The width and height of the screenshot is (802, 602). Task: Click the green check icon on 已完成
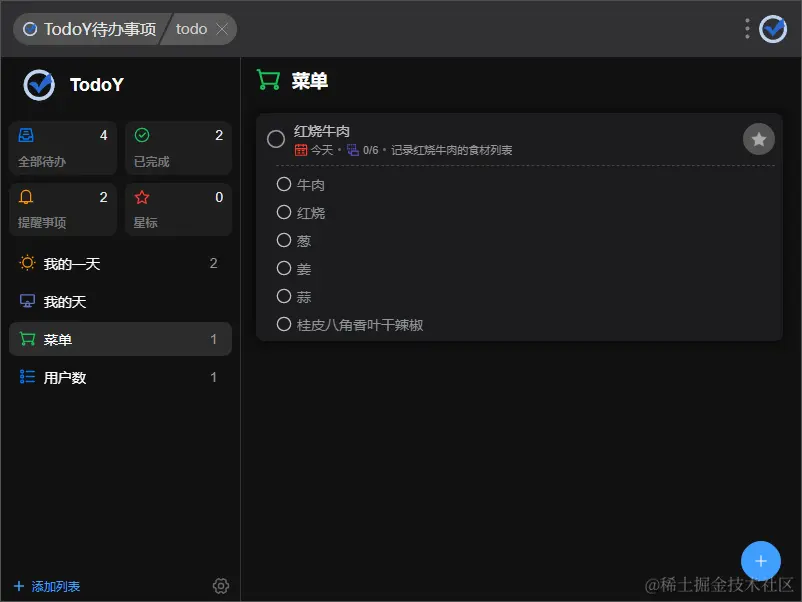coord(142,135)
